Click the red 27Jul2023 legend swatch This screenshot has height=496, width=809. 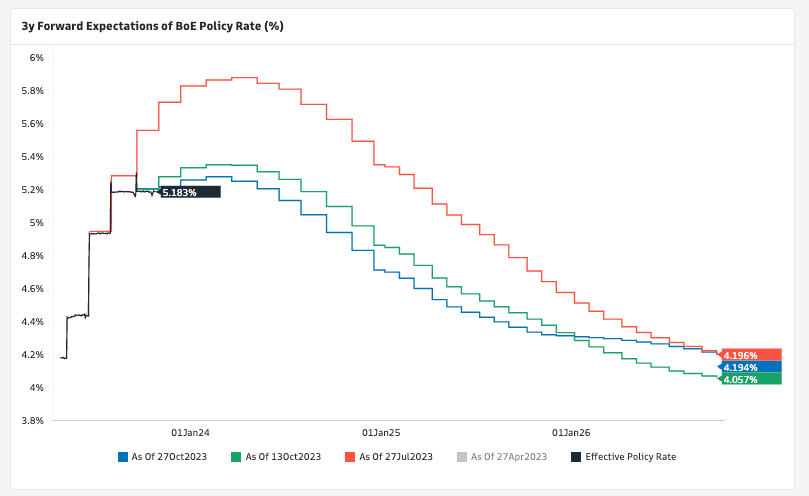click(x=349, y=457)
